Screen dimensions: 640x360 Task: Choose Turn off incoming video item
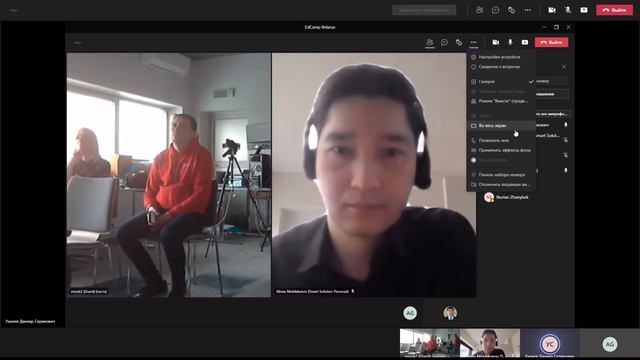tap(501, 184)
